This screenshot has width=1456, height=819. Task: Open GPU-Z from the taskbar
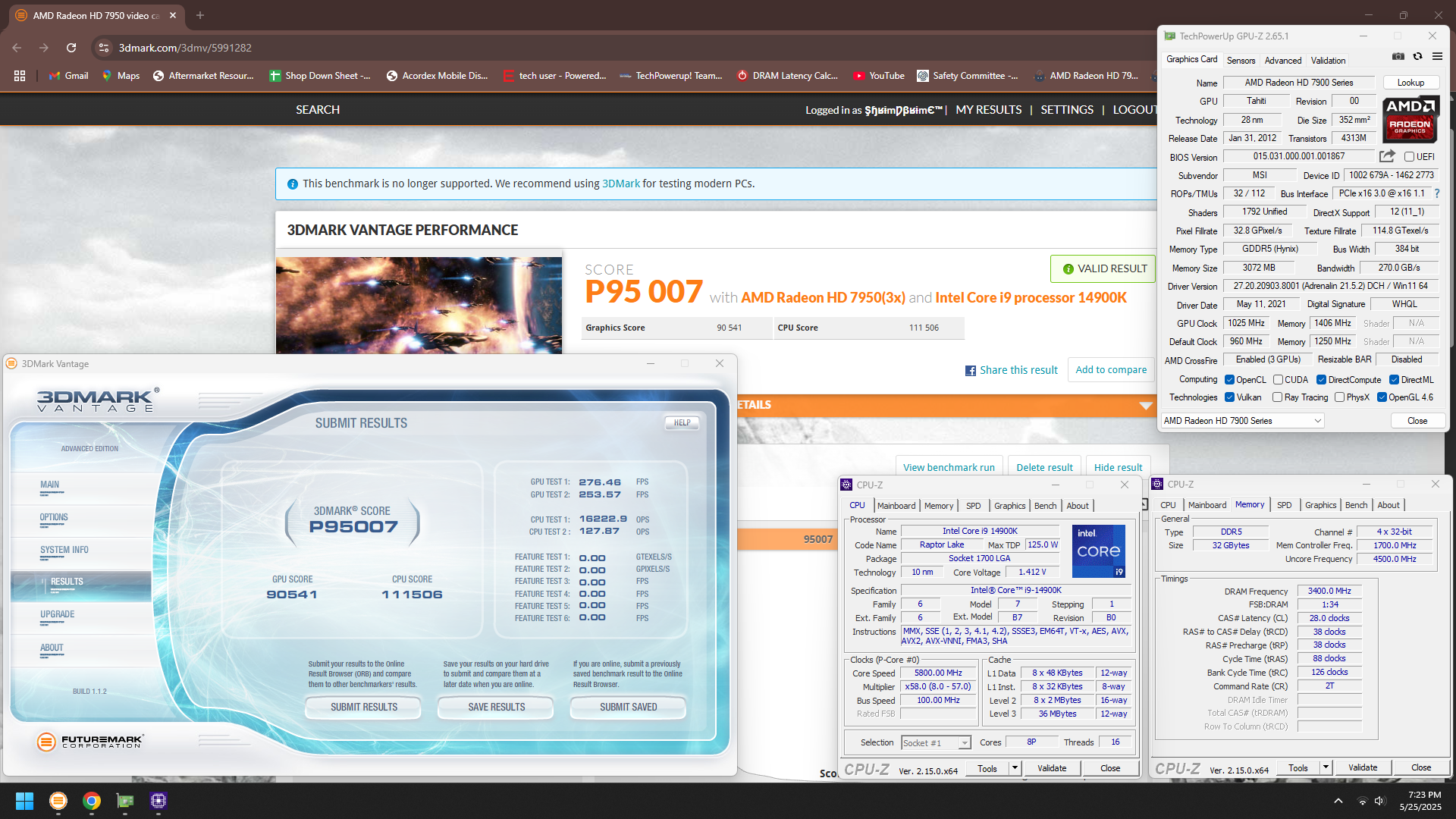(125, 801)
